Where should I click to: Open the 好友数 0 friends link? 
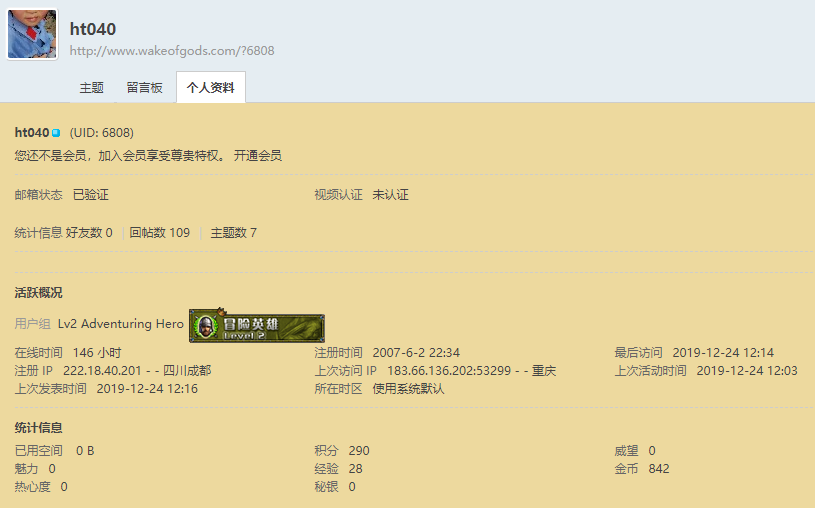[x=89, y=233]
